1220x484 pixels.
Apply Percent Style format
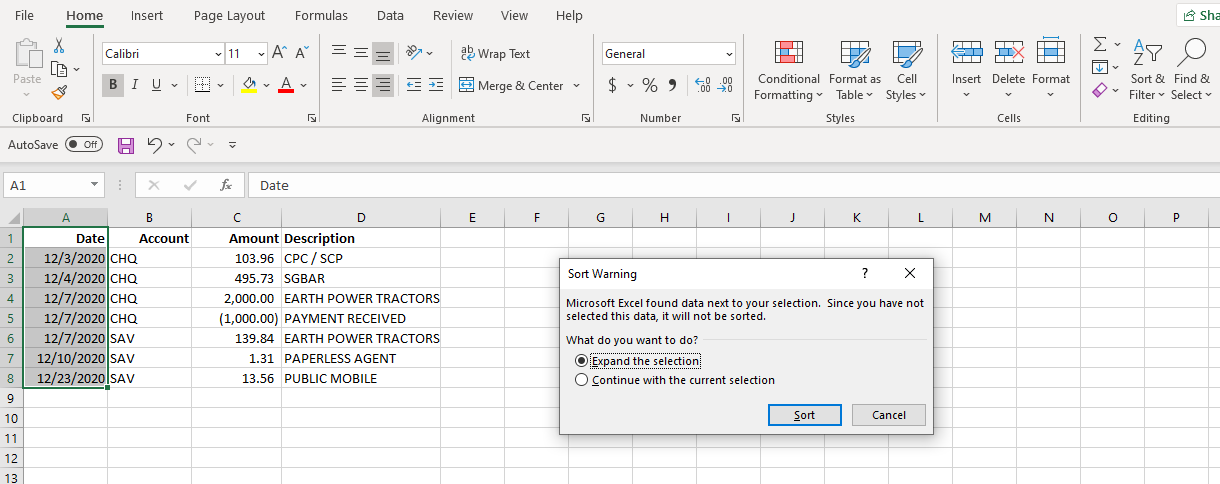[x=650, y=86]
